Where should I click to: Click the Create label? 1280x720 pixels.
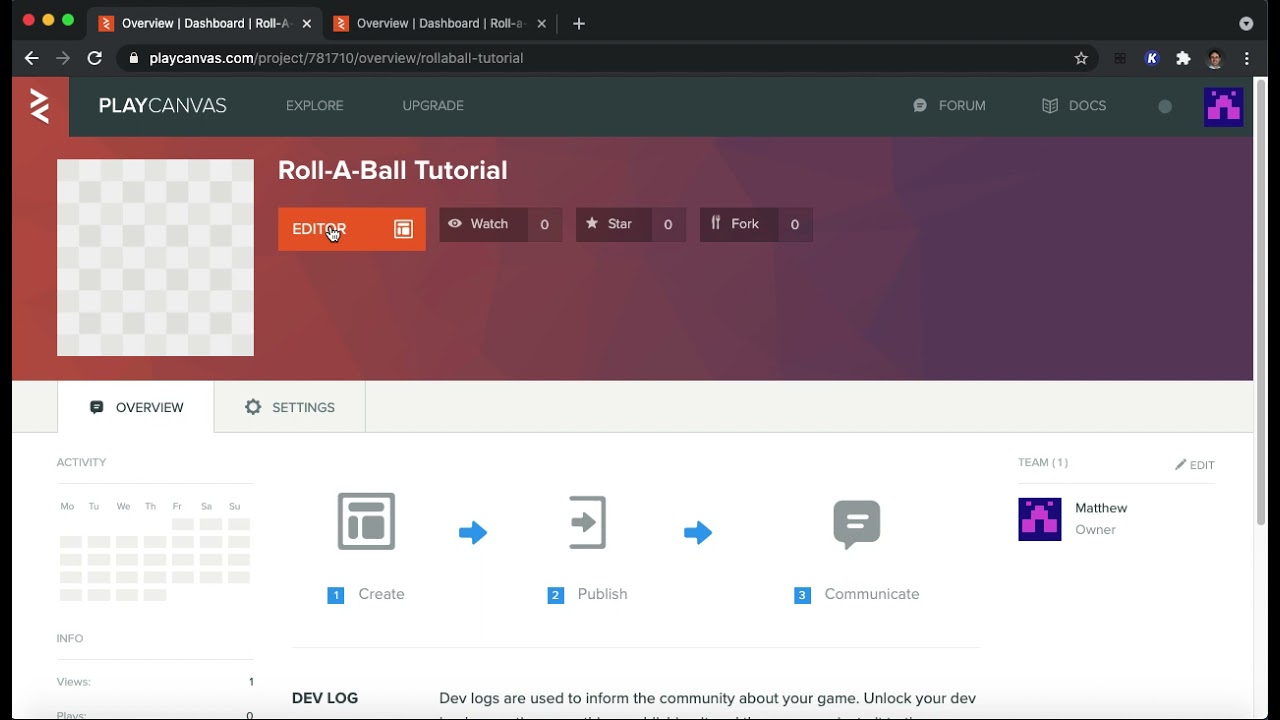[381, 594]
